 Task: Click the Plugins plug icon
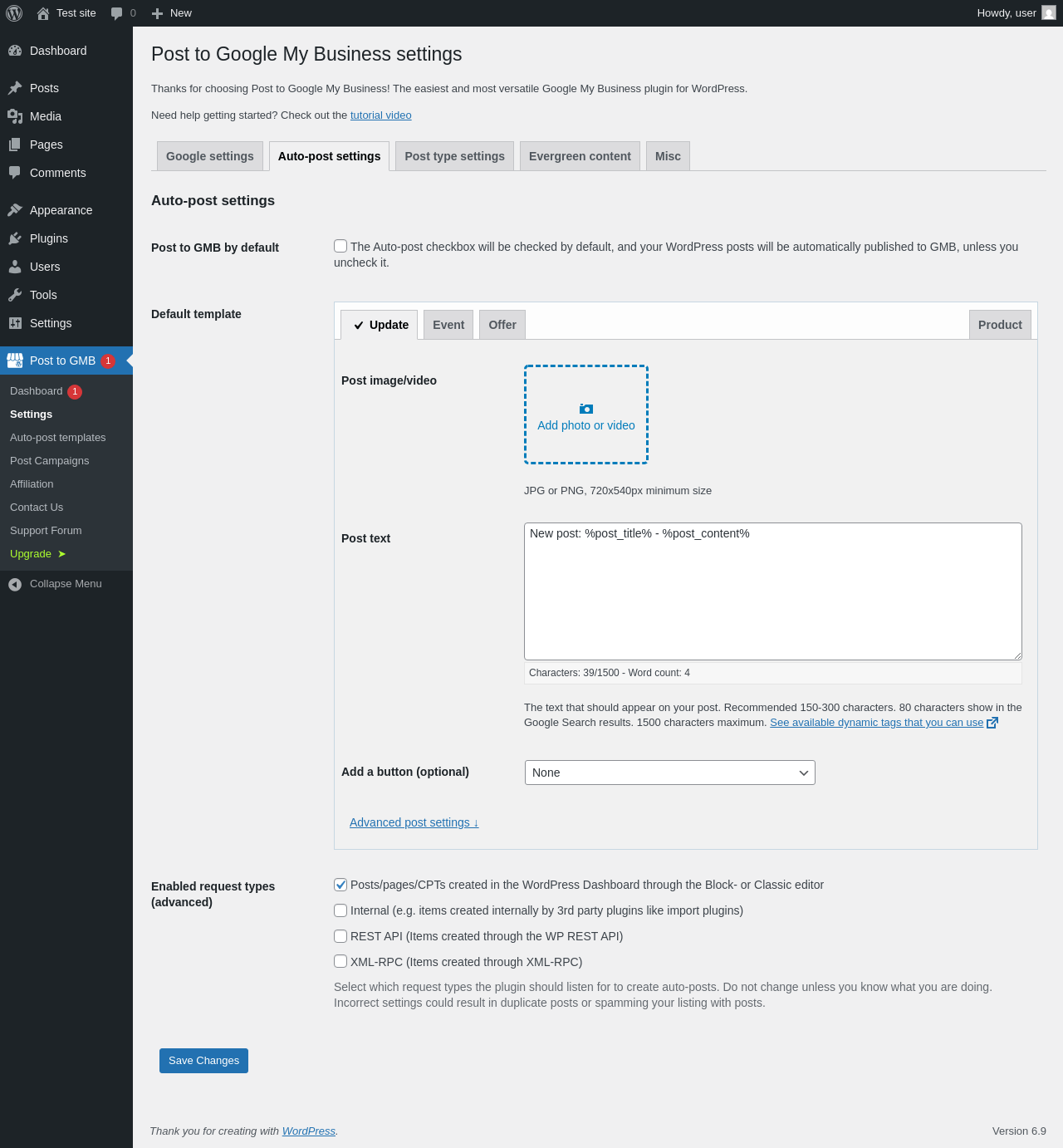click(x=15, y=238)
